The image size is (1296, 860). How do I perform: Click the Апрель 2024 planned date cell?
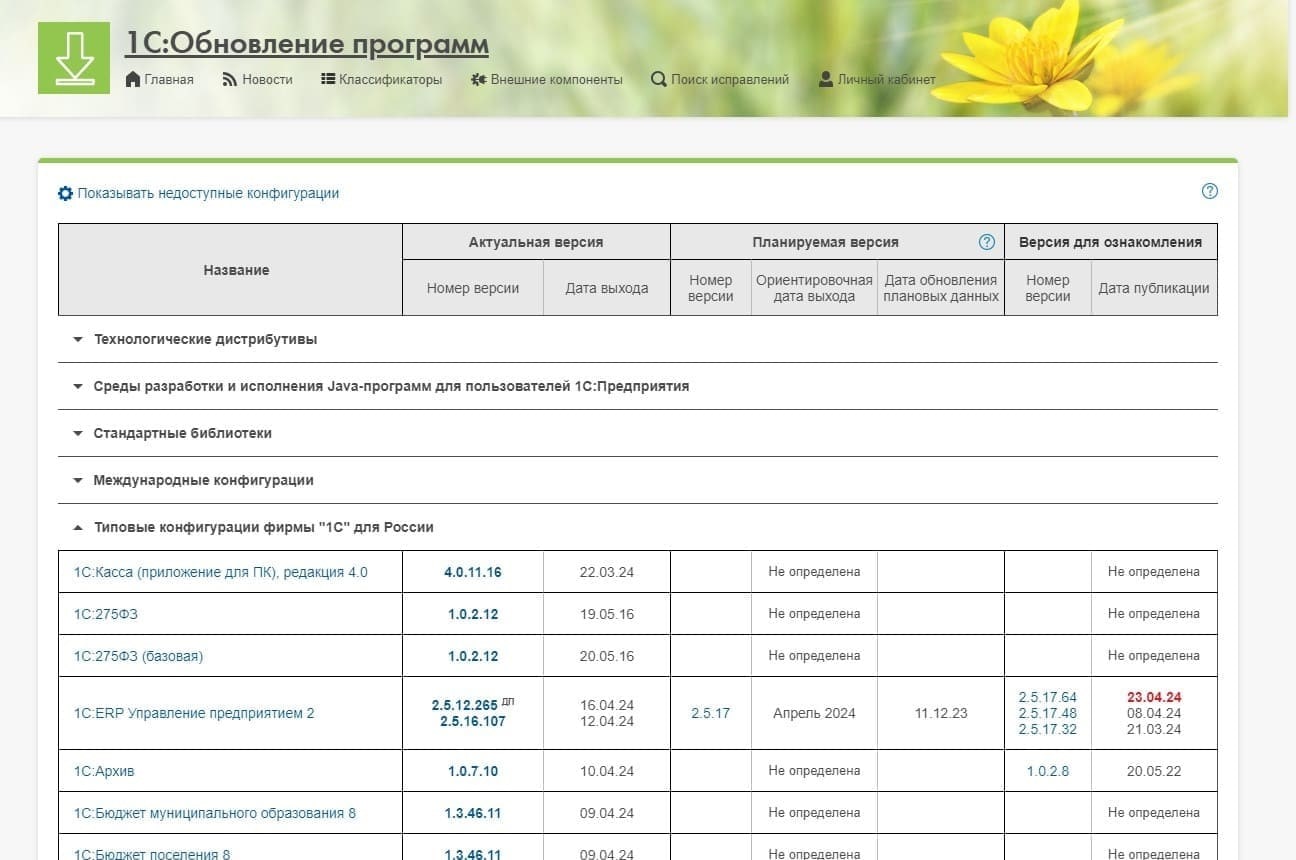point(814,713)
